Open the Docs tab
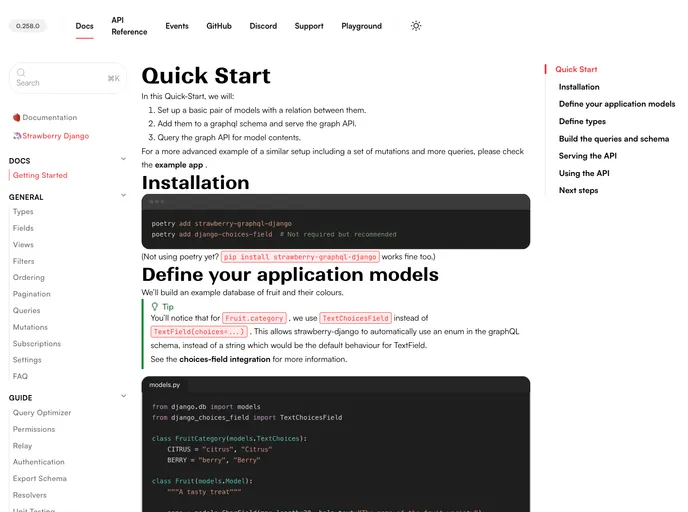 84,26
